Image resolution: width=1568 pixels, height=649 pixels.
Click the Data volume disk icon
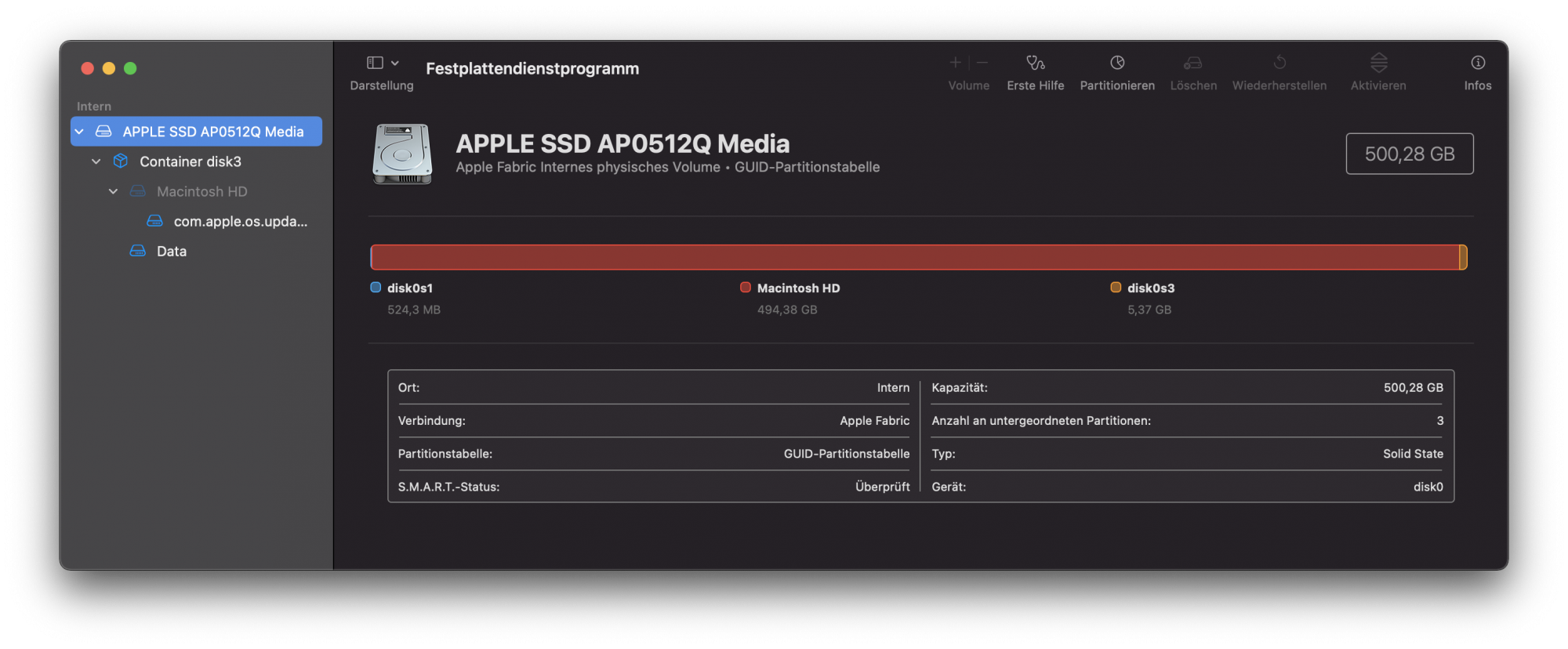[138, 251]
